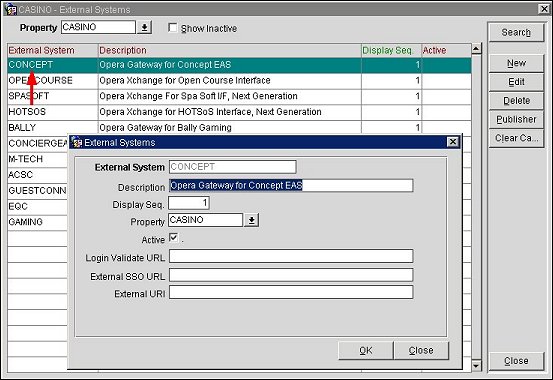553x380 pixels.
Task: Click the External URI field
Action: [x=291, y=292]
